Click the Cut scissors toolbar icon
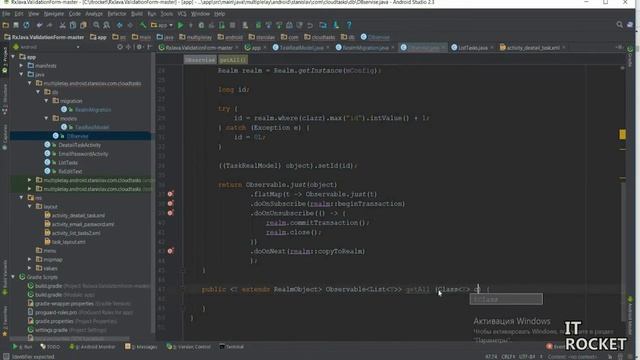Viewport: 640px width, 360px height. tap(62, 25)
